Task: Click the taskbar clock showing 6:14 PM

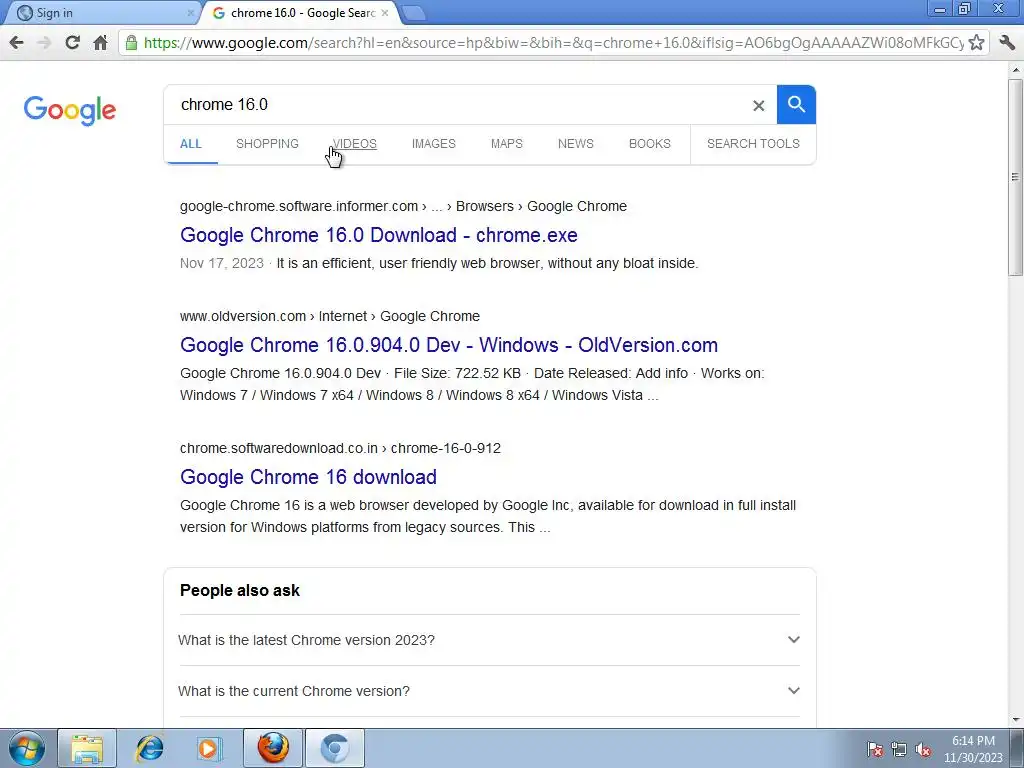Action: point(973,749)
